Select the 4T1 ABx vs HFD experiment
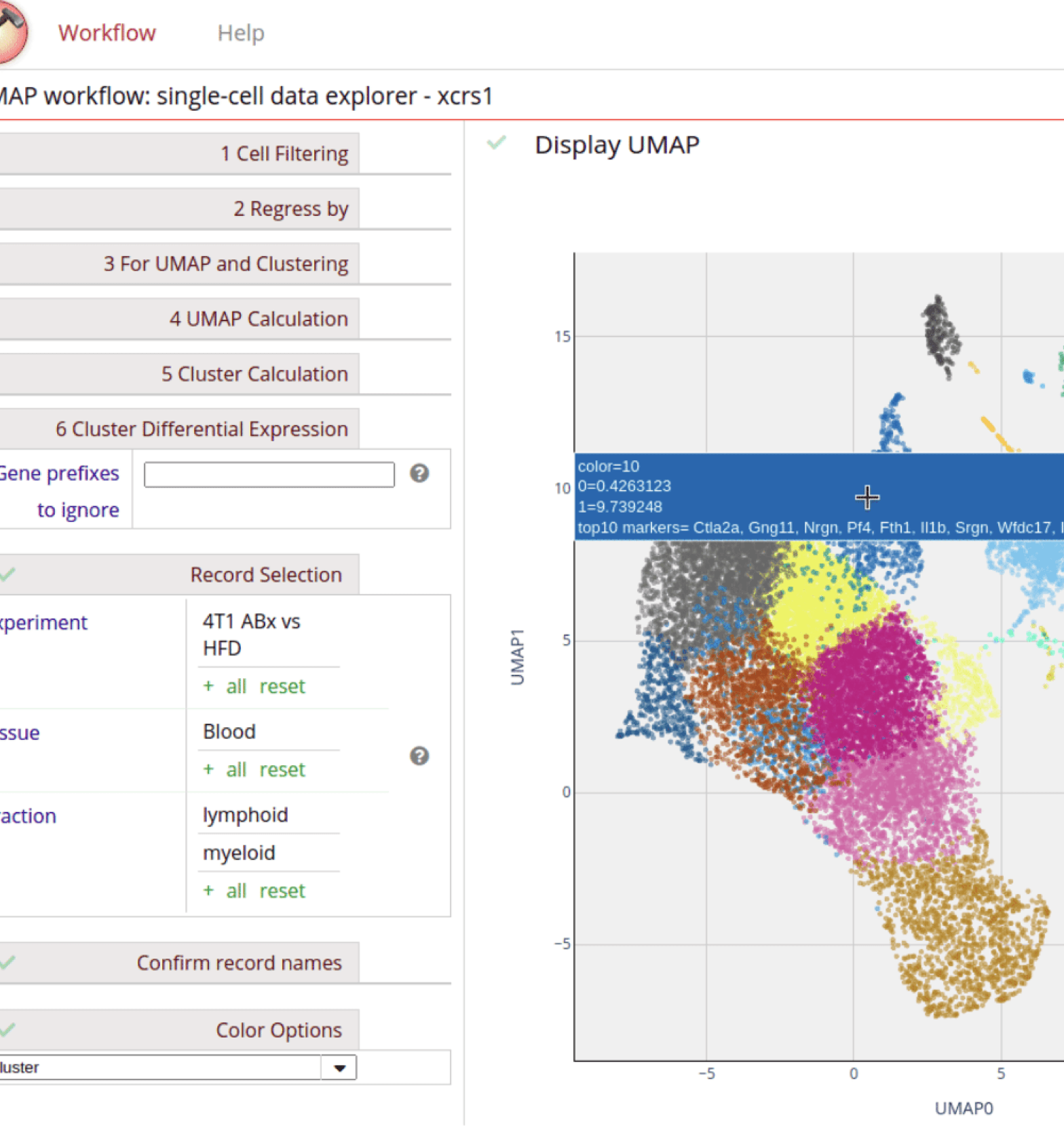Screen dimensions: 1064x1131 pyautogui.click(x=251, y=635)
